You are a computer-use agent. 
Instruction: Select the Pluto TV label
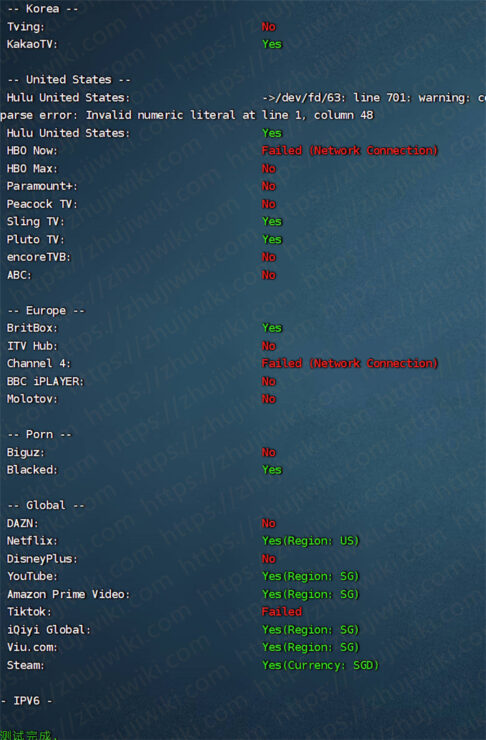tap(35, 240)
